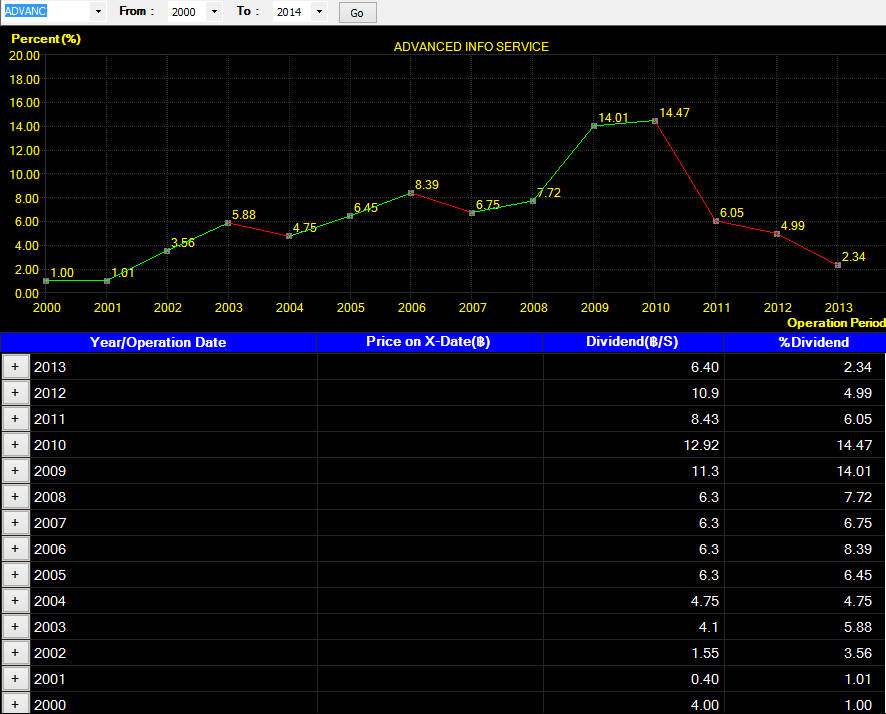This screenshot has height=714, width=886.
Task: Select the 8.43 dividend cell for 2011
Action: 633,419
